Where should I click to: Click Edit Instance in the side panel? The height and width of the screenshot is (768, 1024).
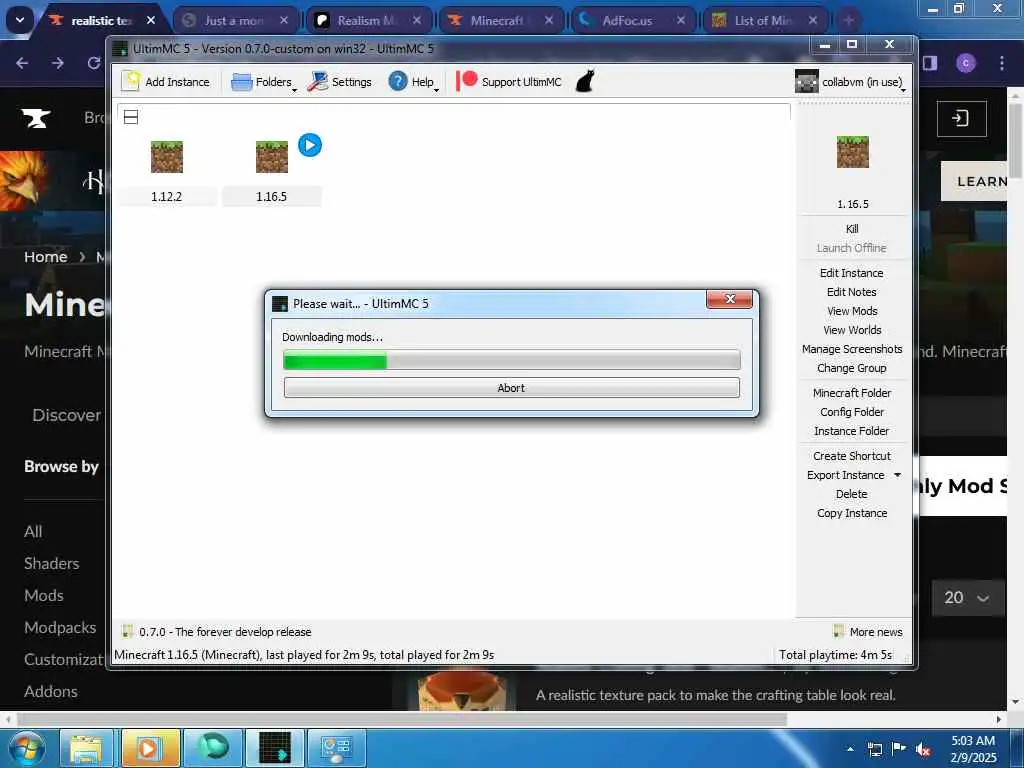pyautogui.click(x=852, y=273)
